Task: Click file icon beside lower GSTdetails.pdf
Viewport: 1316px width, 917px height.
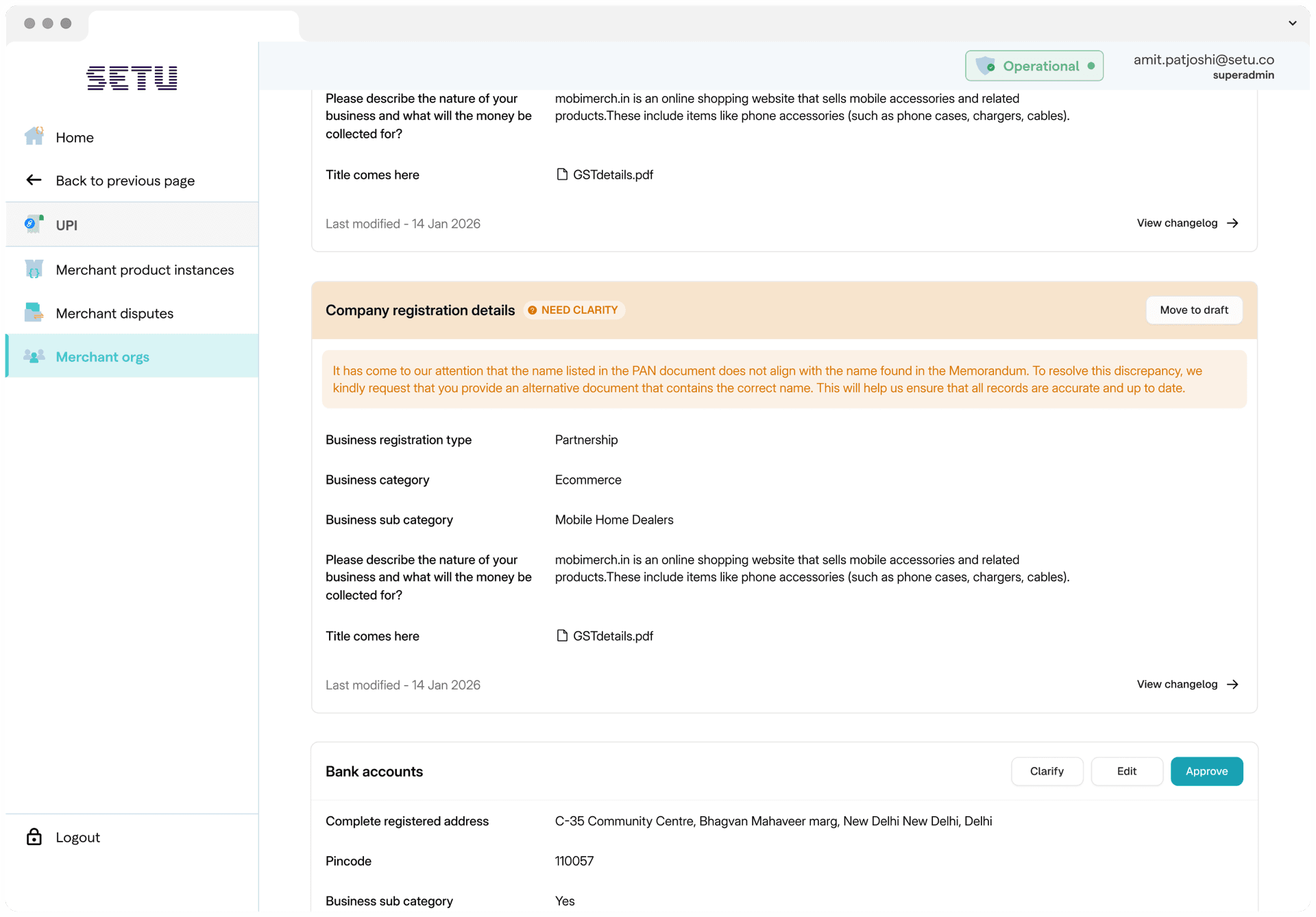Action: click(562, 636)
